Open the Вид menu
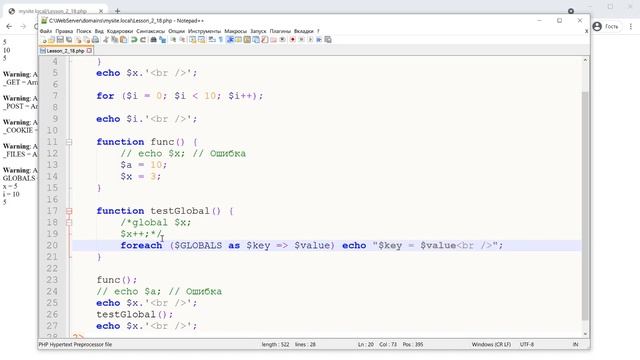The width and height of the screenshot is (640, 360). tap(99, 31)
